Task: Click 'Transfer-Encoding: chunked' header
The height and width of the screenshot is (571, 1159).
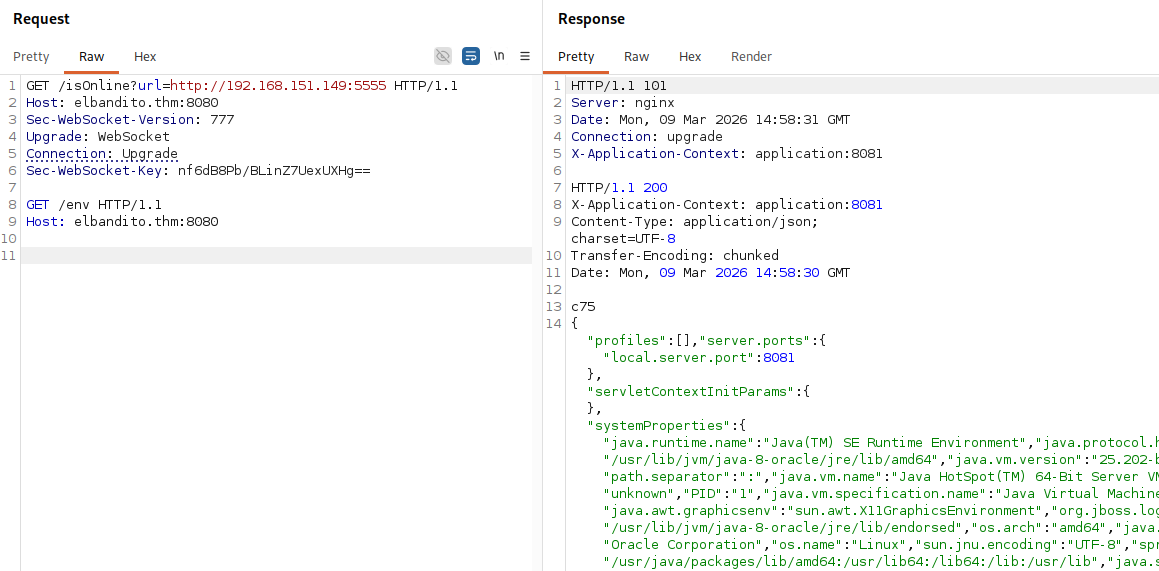Action: coord(675,256)
